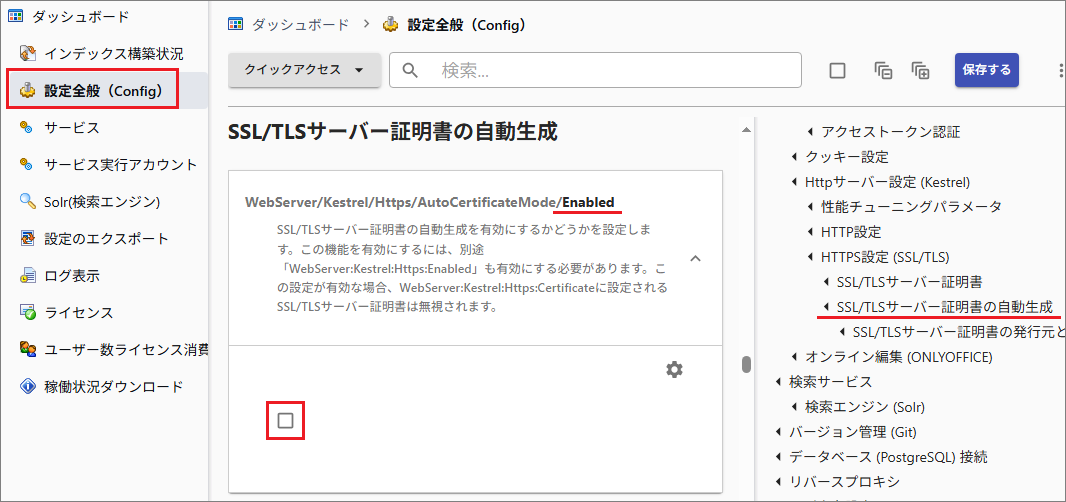Click the license icon in the sidebar

(x=28, y=313)
